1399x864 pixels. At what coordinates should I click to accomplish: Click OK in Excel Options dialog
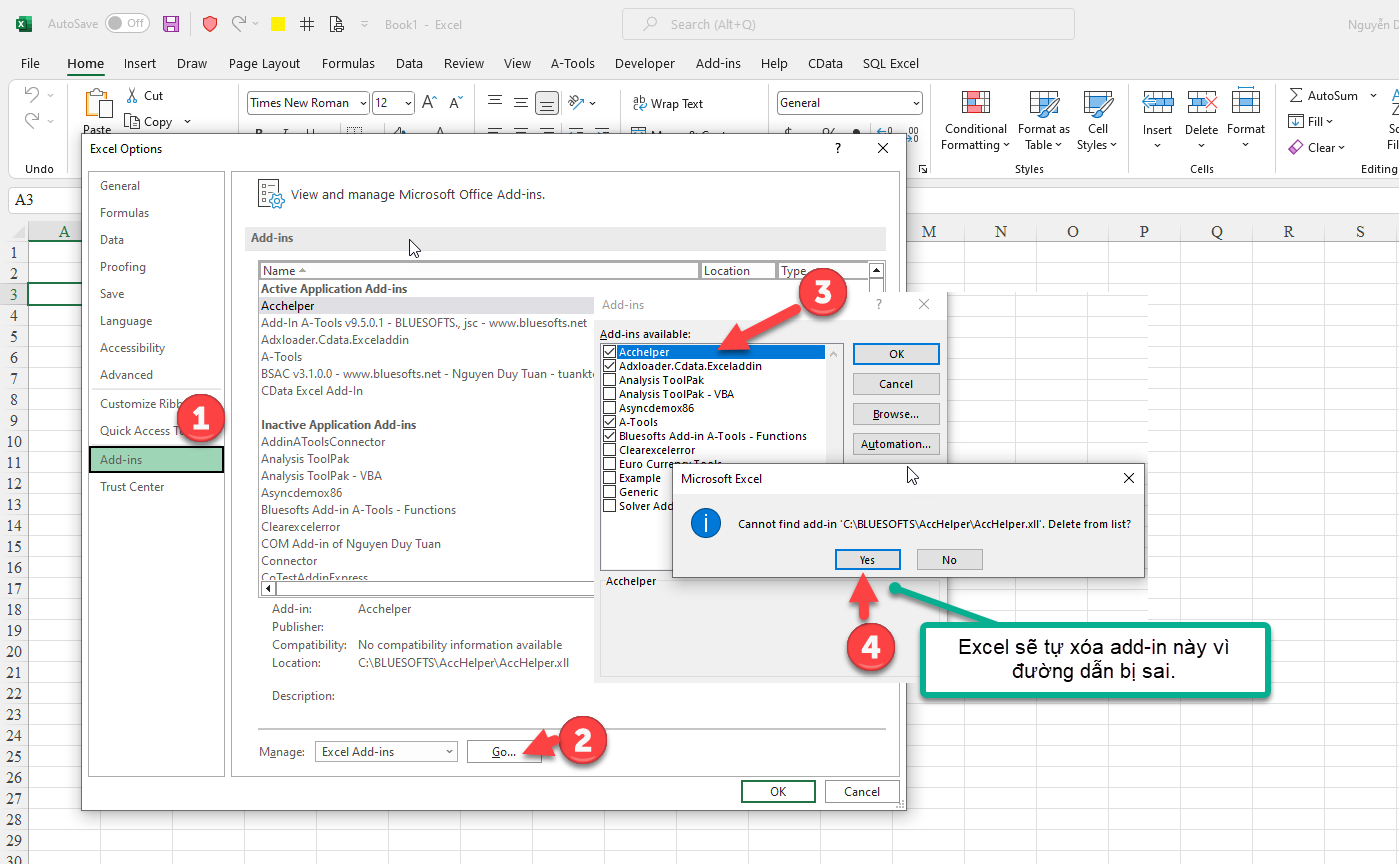click(x=778, y=791)
